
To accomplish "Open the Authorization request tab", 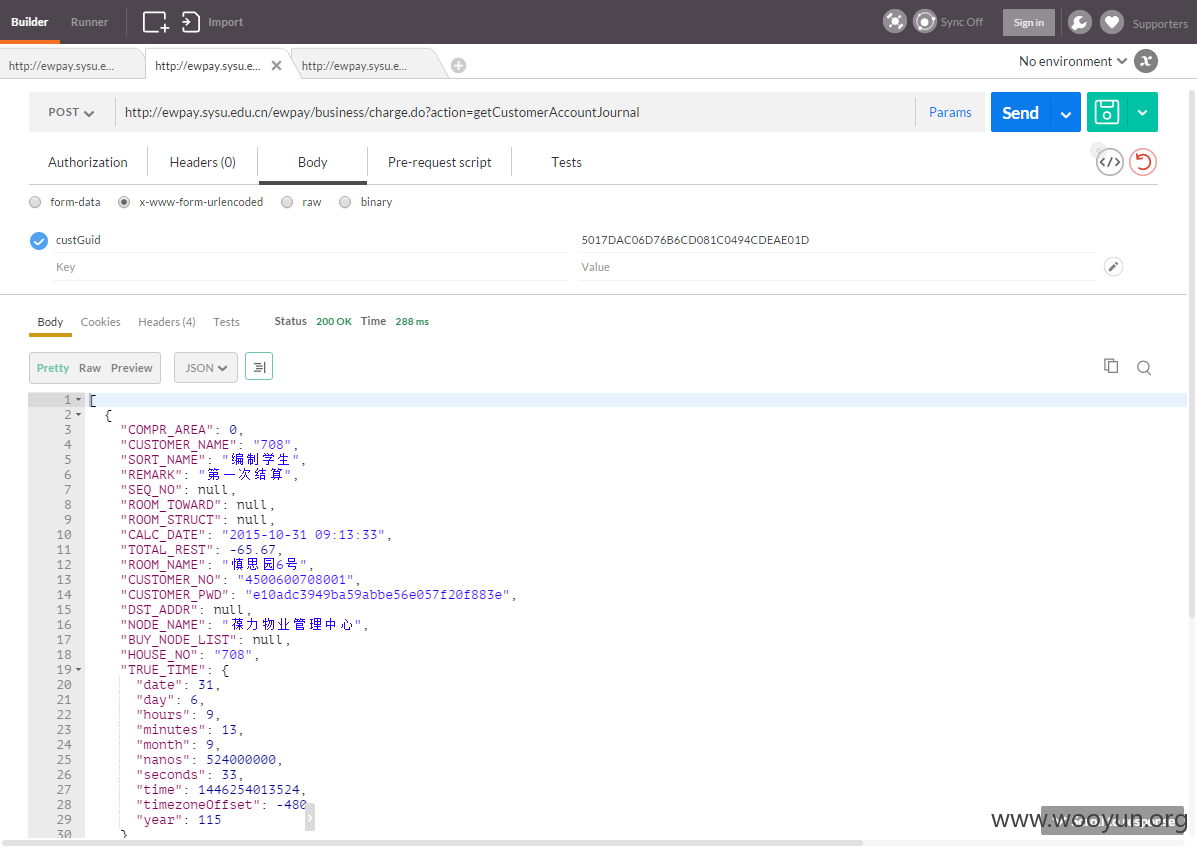I will [88, 162].
